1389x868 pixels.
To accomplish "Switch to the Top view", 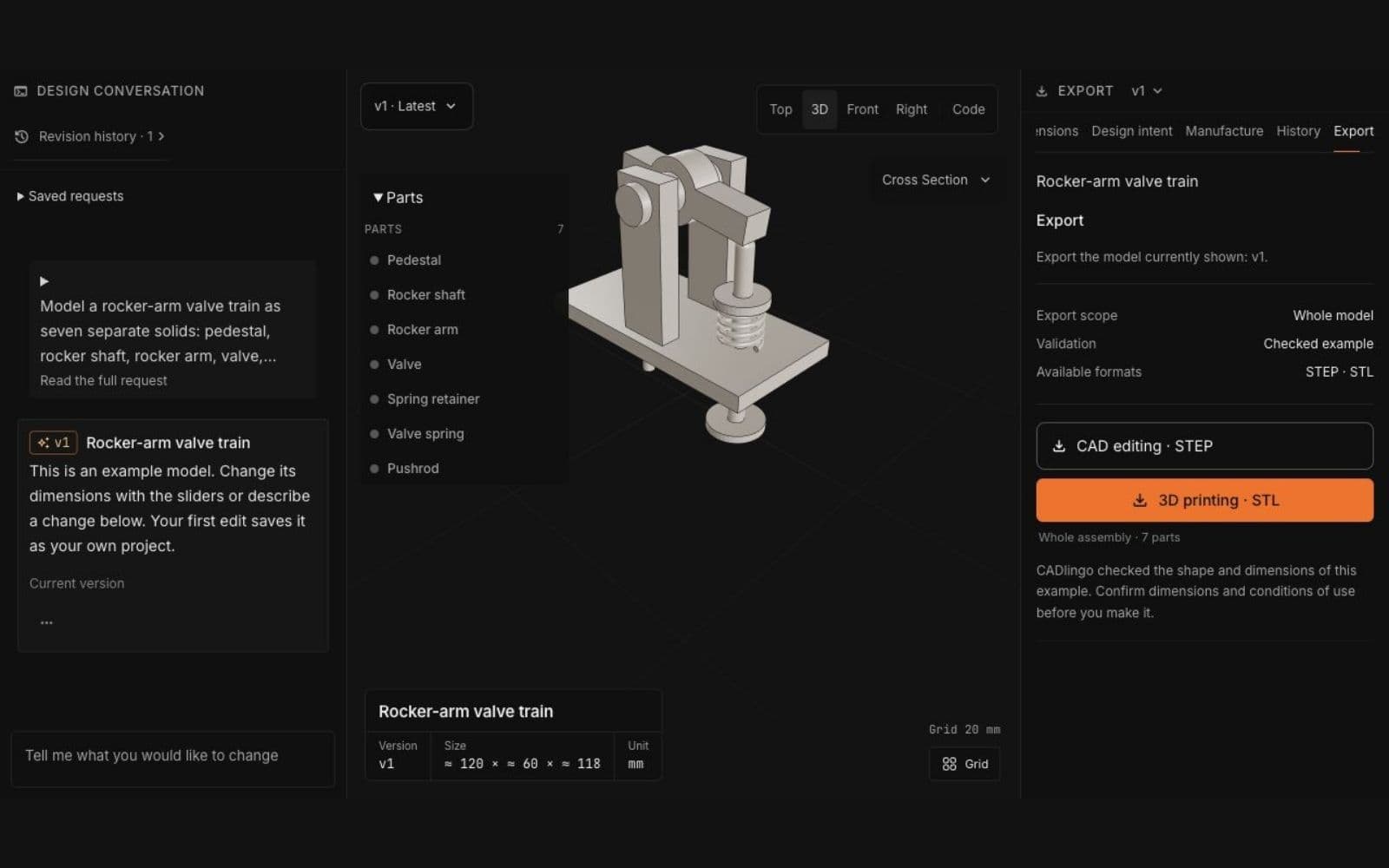I will click(780, 109).
